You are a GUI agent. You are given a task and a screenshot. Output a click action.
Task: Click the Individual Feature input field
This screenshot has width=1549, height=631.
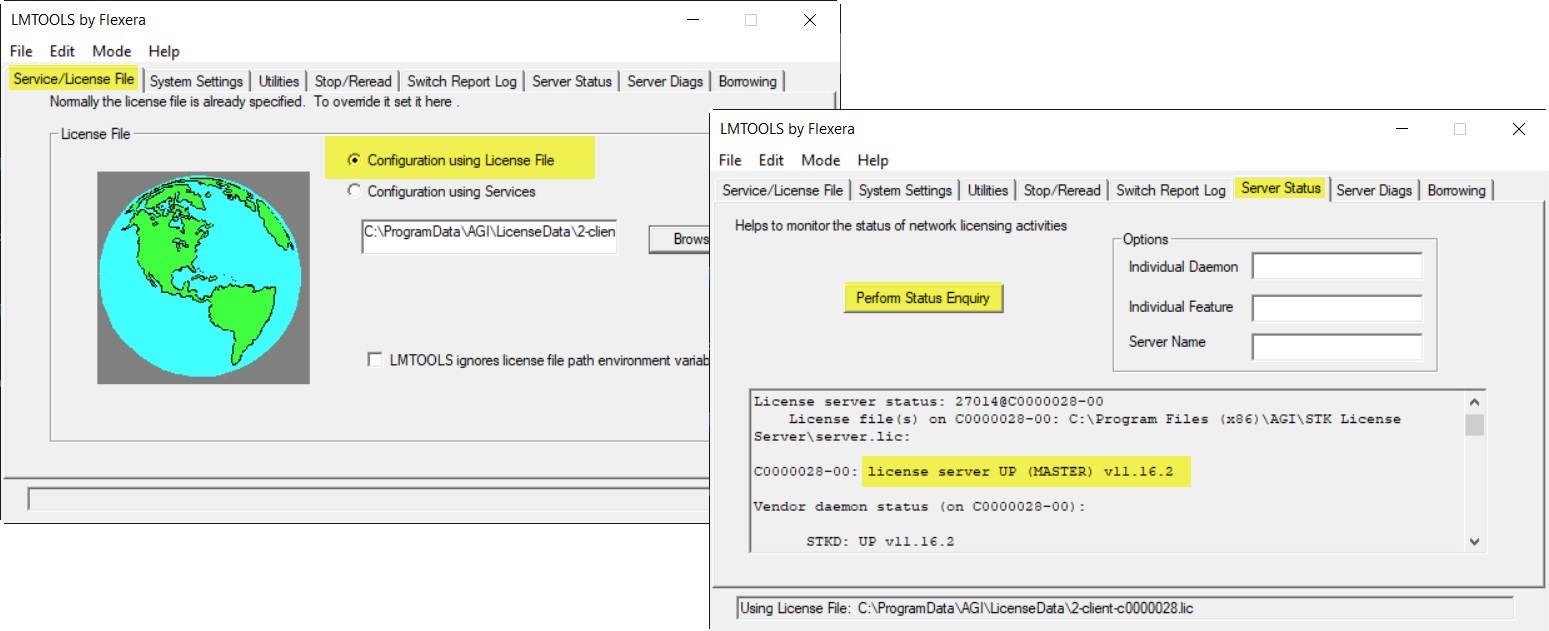1337,308
